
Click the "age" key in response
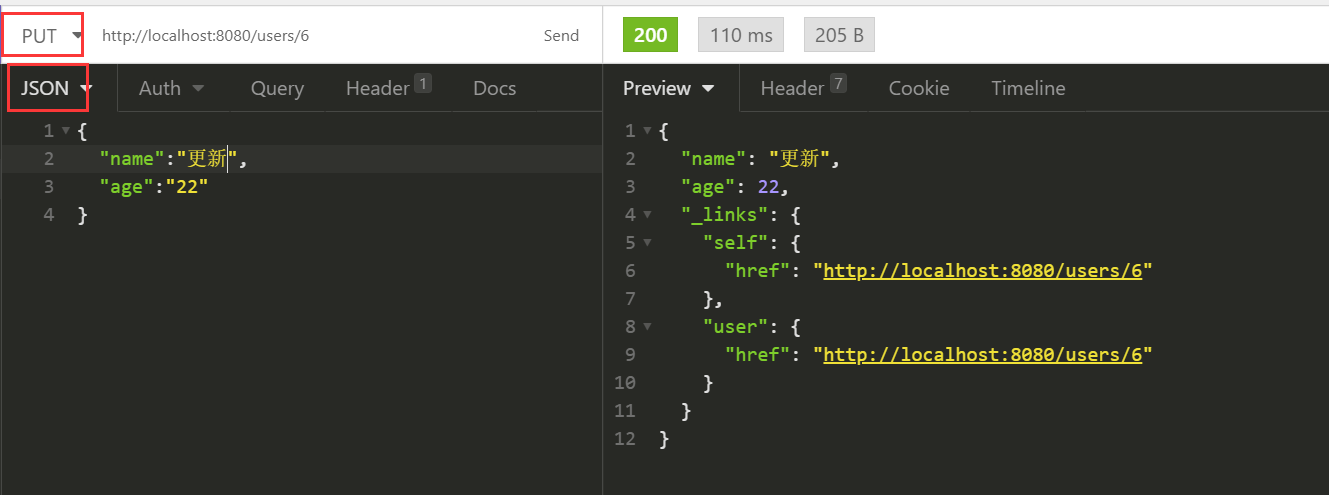(708, 187)
